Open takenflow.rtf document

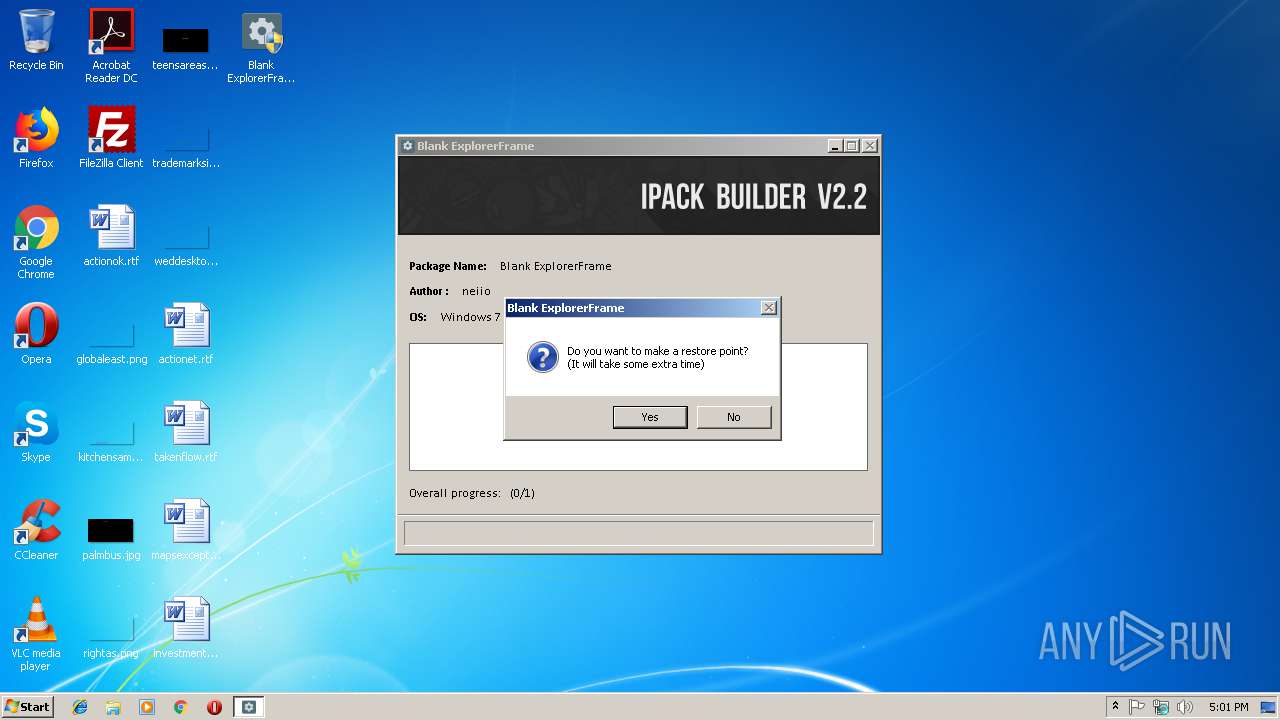point(186,432)
